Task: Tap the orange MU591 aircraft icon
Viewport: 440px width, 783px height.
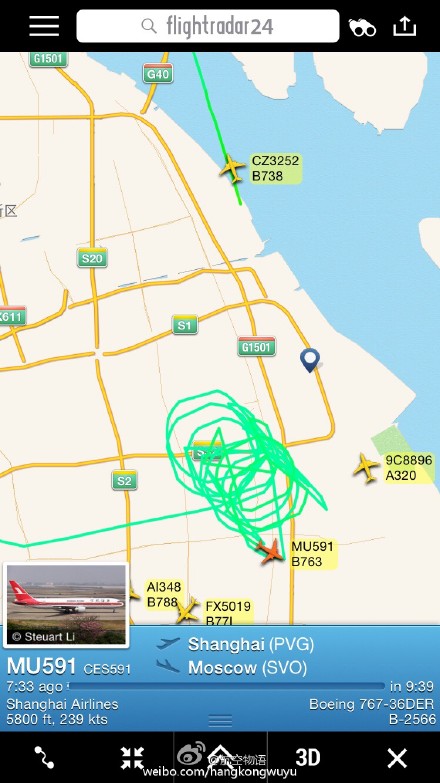Action: [270, 551]
